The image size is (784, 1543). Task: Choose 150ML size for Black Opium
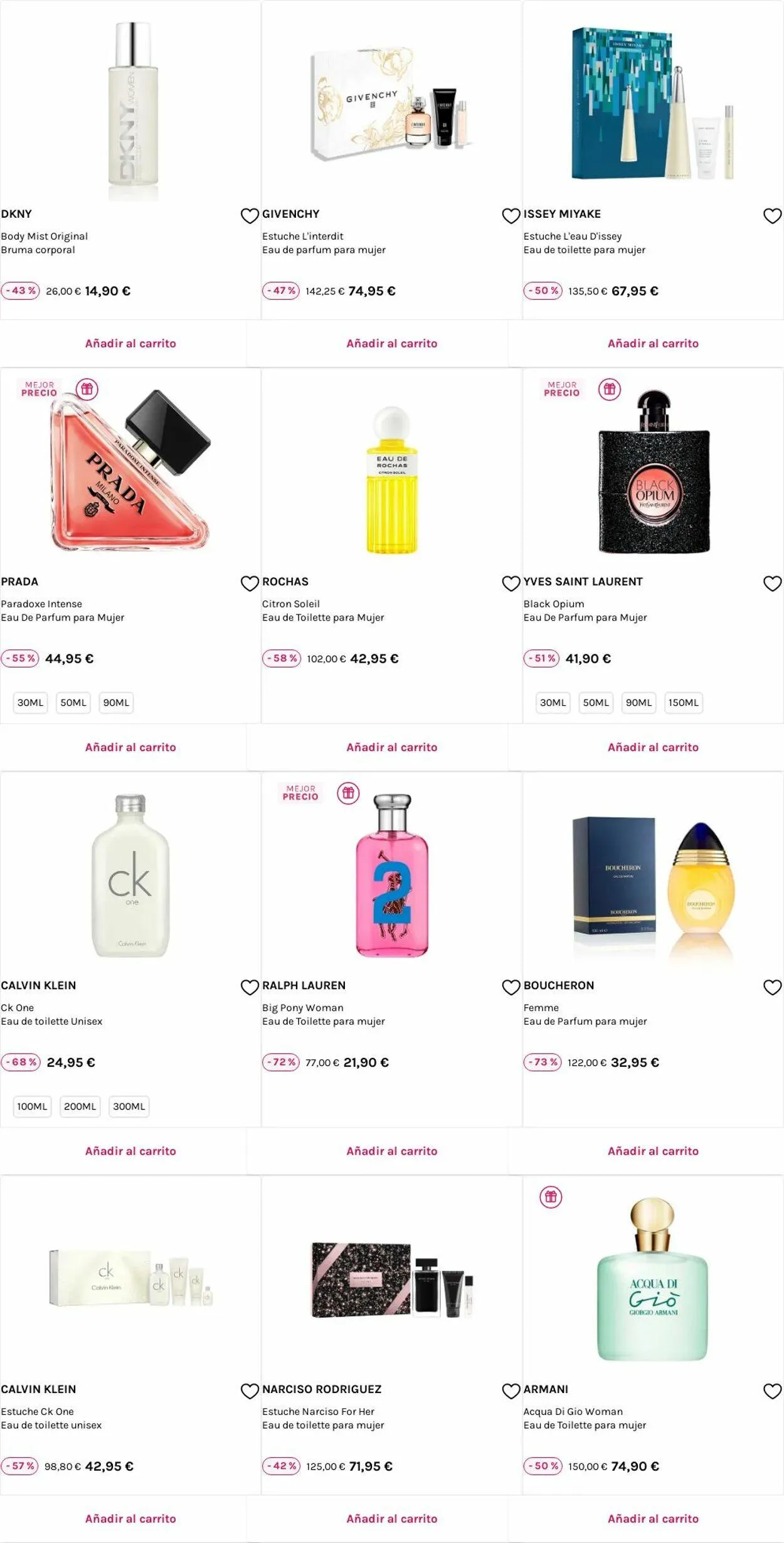pyautogui.click(x=683, y=703)
